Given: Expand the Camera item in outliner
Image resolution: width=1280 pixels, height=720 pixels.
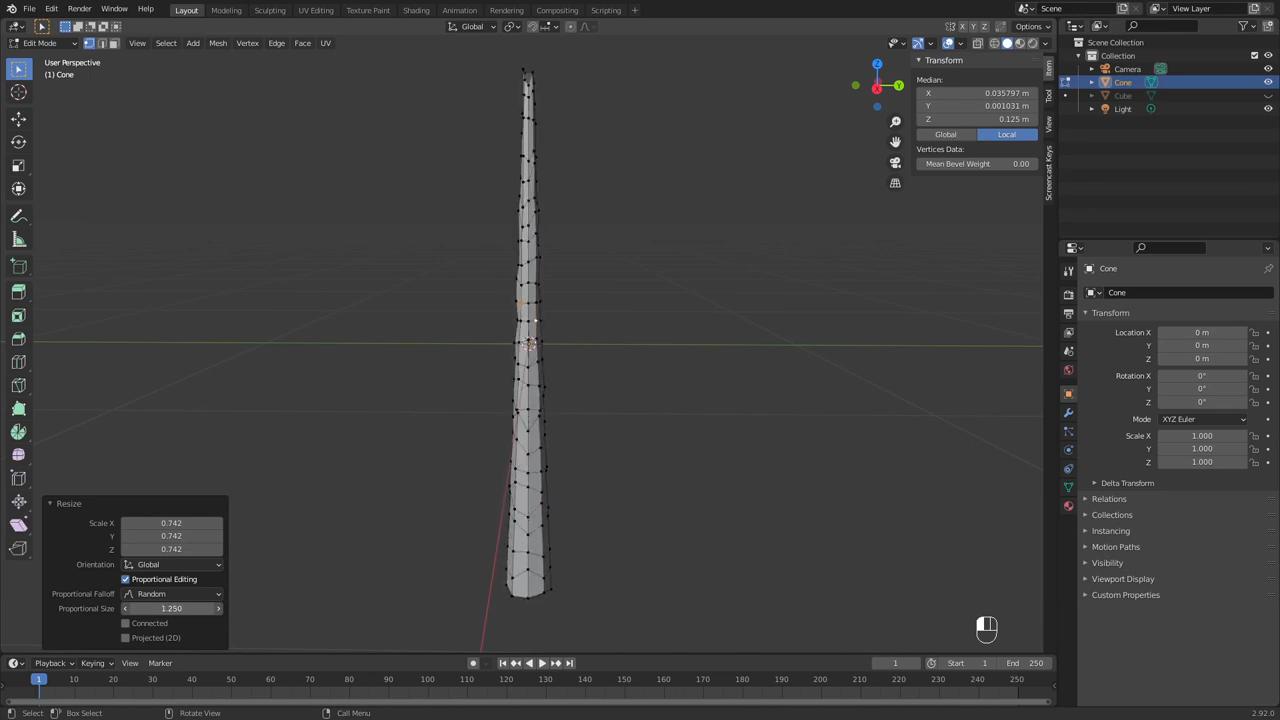Looking at the screenshot, I should click(1092, 69).
